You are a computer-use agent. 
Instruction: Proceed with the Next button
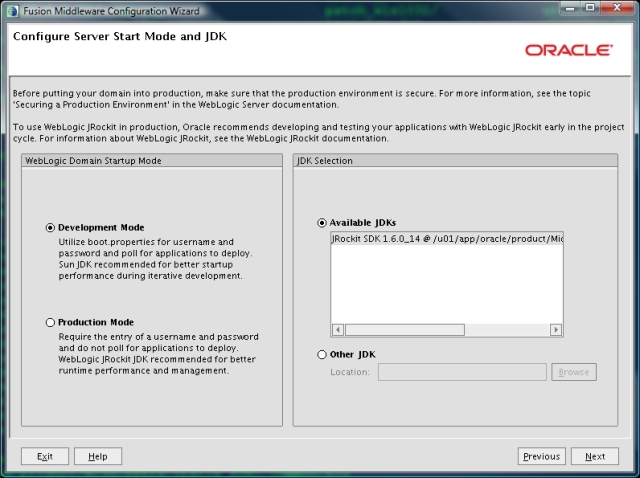[595, 456]
